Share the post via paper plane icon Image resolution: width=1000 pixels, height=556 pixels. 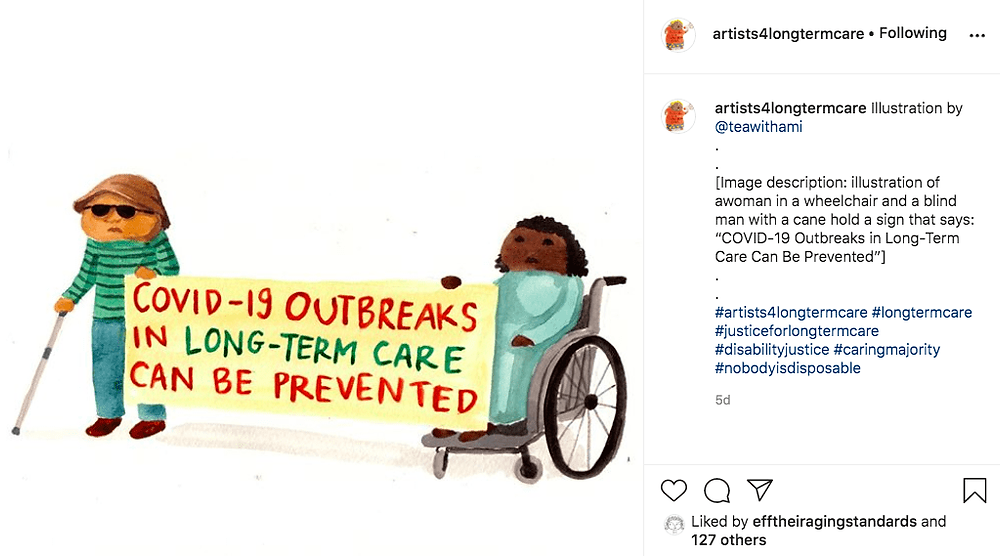point(760,490)
